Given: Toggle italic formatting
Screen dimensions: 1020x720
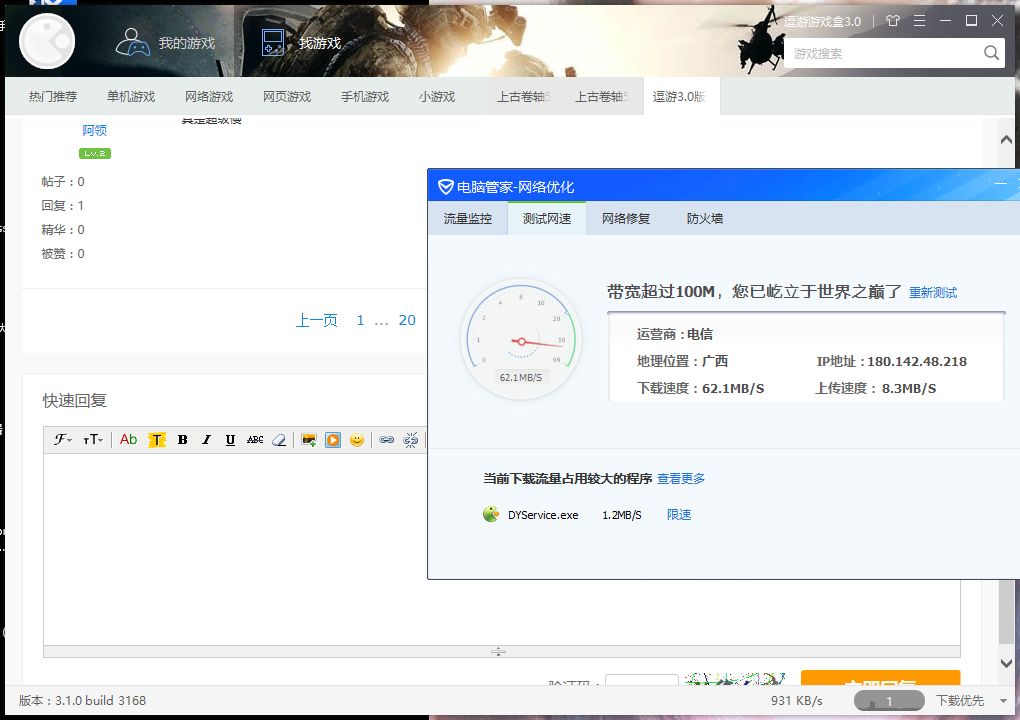Looking at the screenshot, I should click(206, 440).
